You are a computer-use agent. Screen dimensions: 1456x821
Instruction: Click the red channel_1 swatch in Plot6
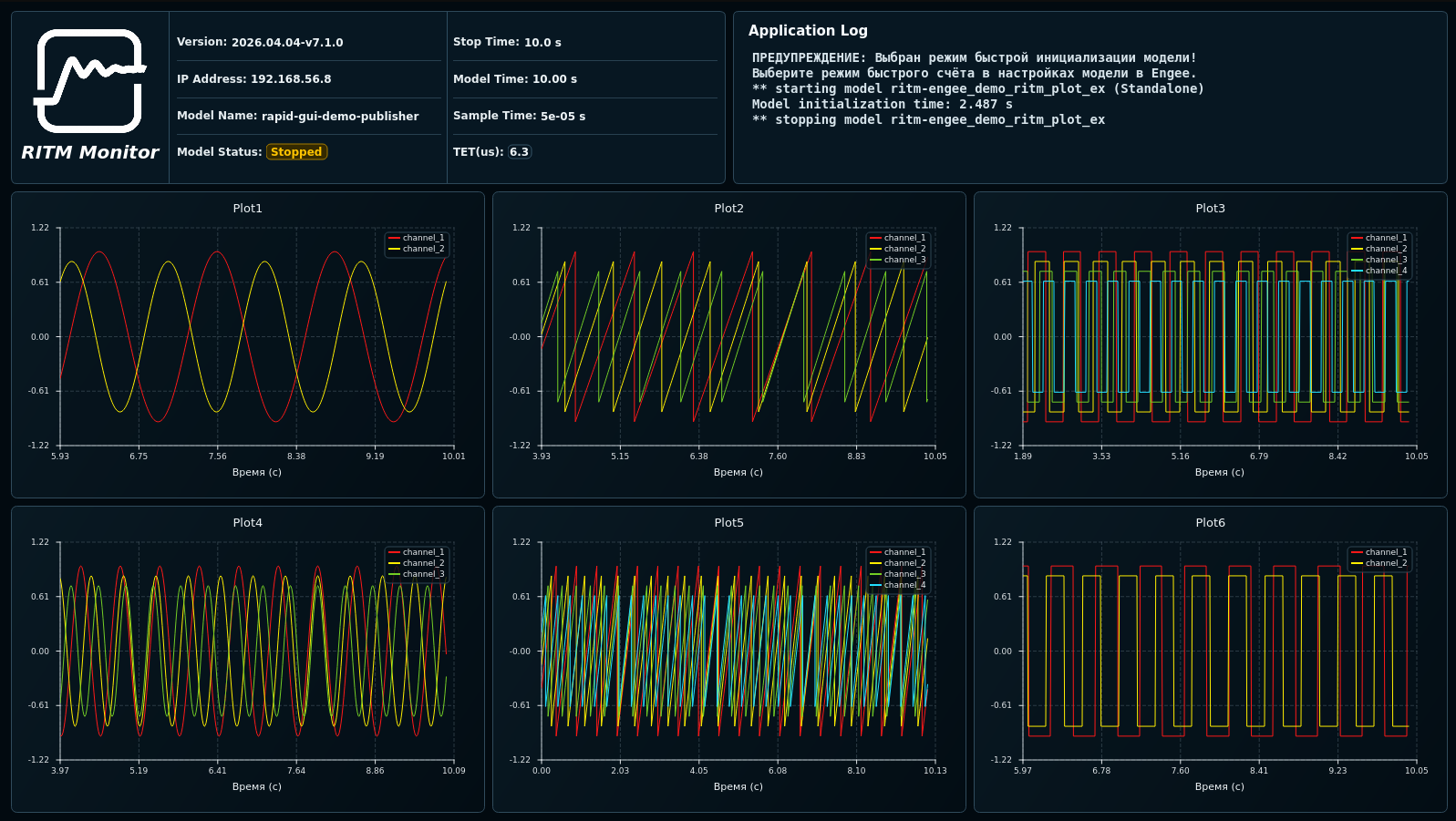coord(1357,552)
